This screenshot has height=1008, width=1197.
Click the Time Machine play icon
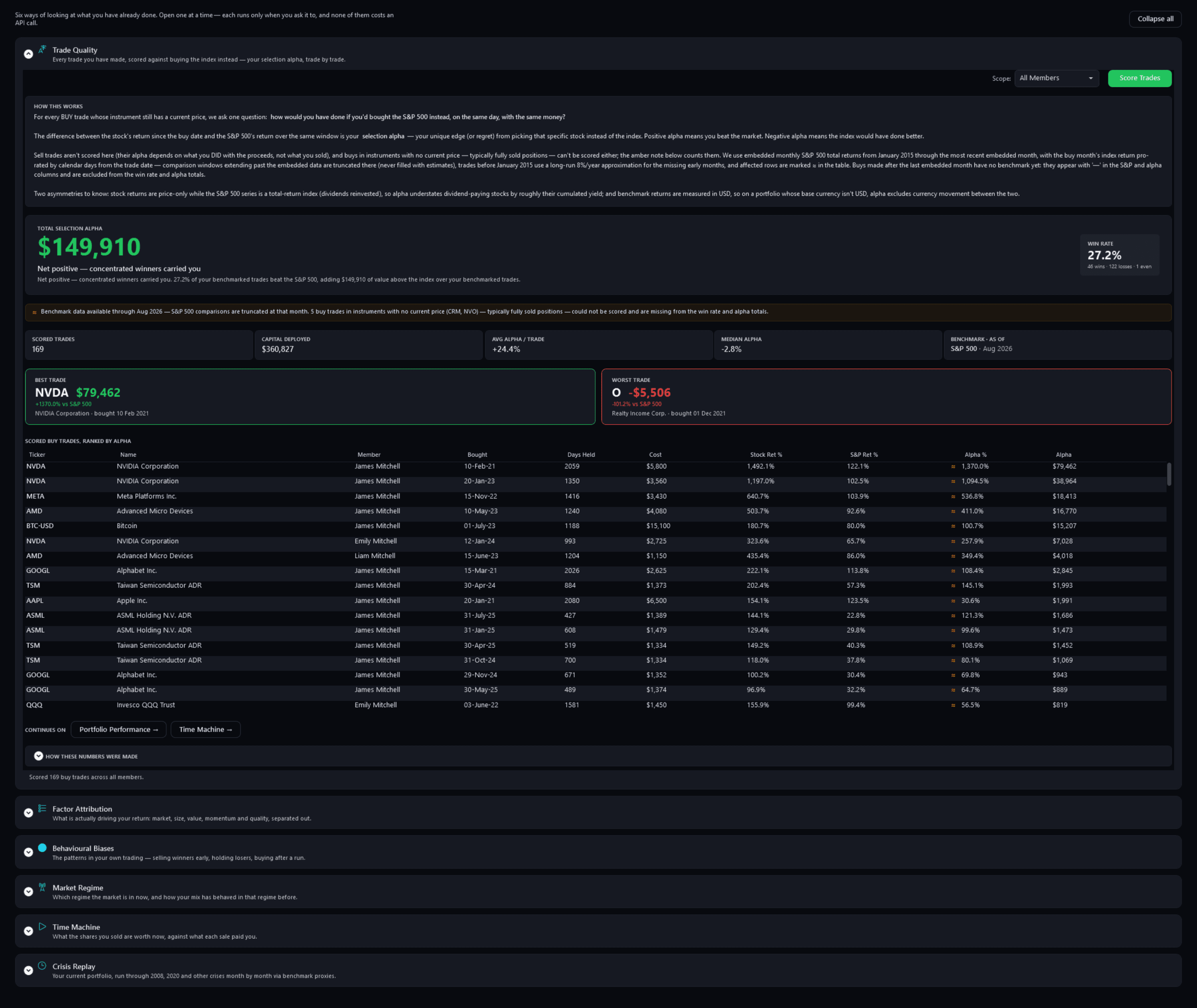(42, 926)
